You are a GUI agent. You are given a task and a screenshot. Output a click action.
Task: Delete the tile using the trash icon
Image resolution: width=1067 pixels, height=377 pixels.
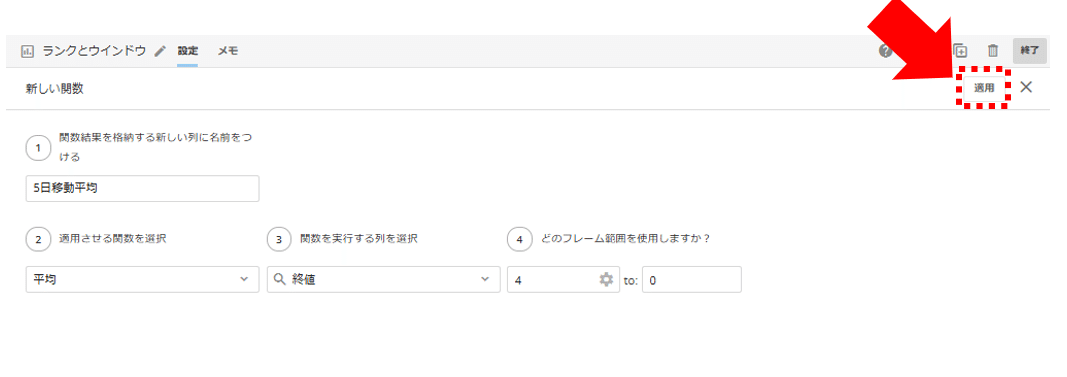click(993, 51)
